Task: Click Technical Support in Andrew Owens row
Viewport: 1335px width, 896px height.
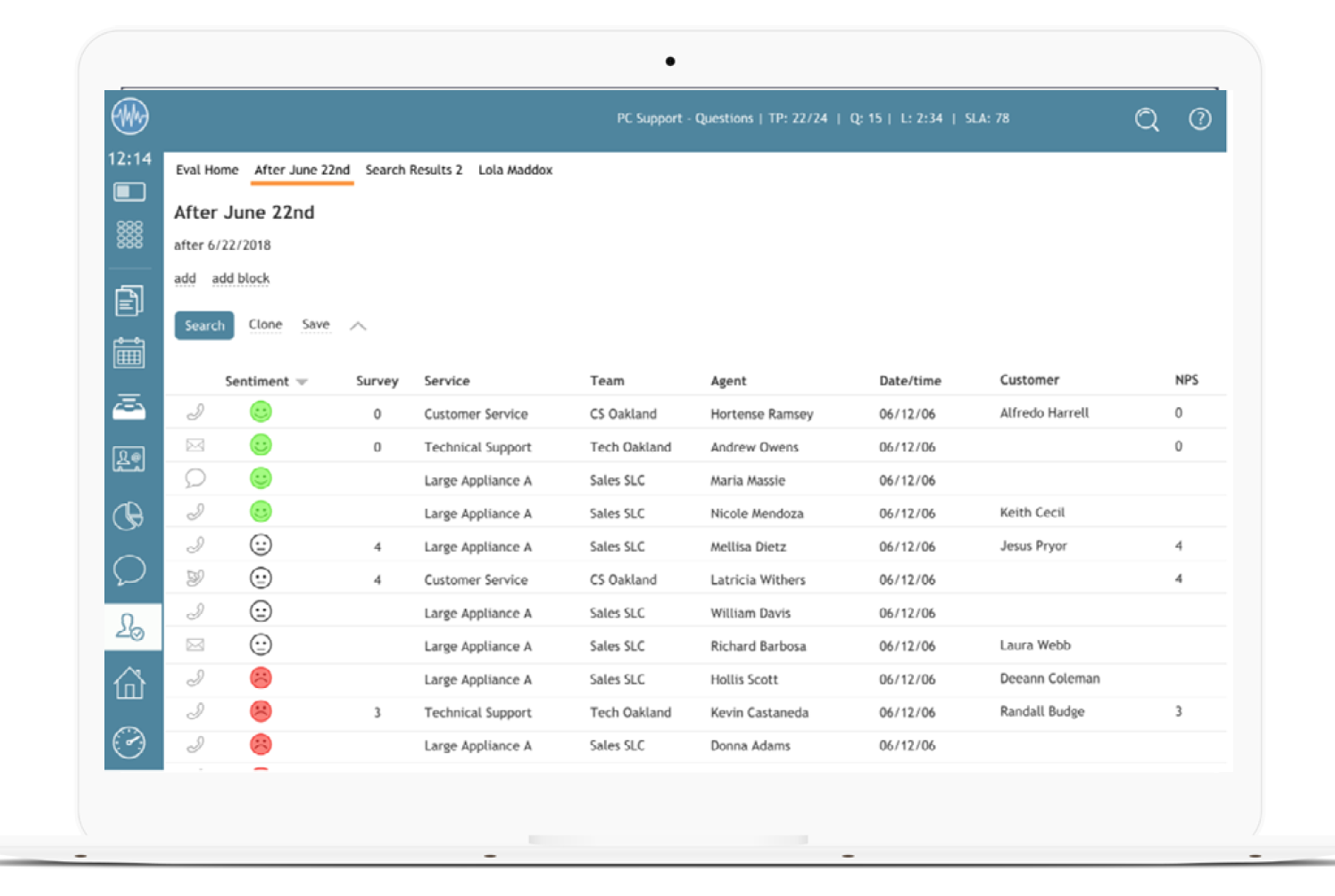Action: pyautogui.click(x=477, y=447)
